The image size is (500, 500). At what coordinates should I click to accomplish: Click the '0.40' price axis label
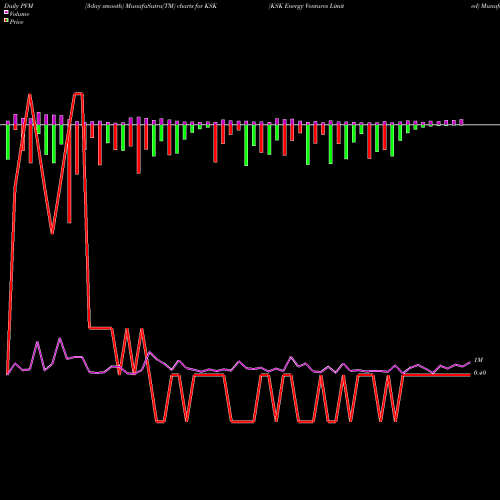pos(480,373)
